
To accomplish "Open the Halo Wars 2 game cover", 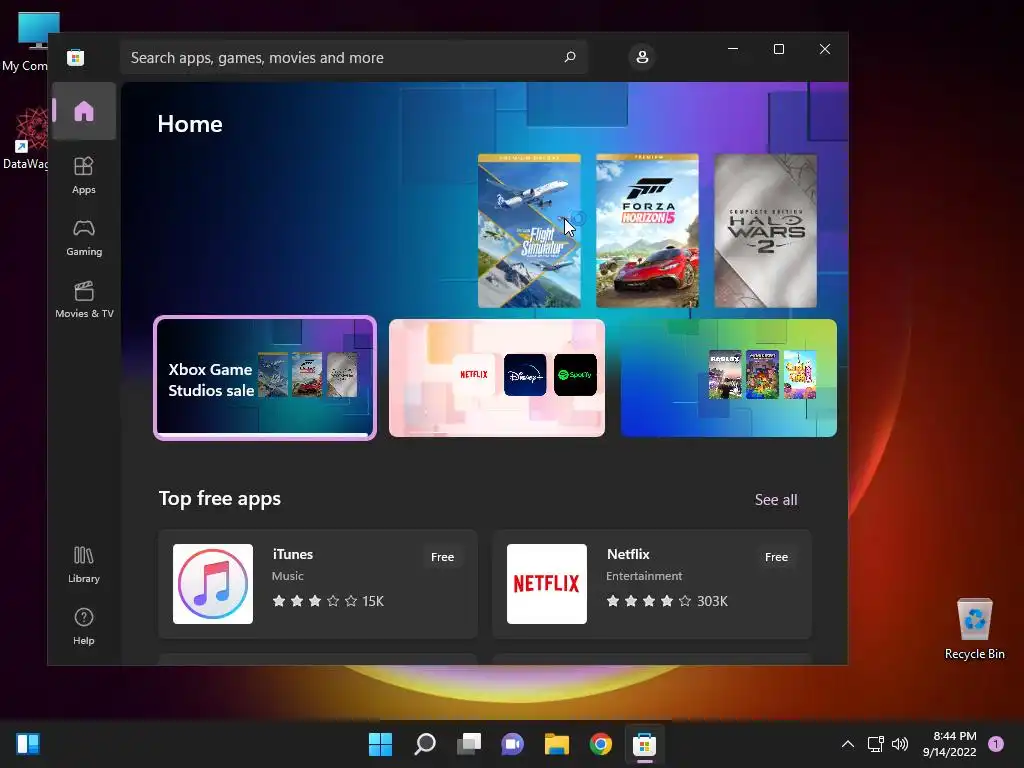I will (x=765, y=231).
